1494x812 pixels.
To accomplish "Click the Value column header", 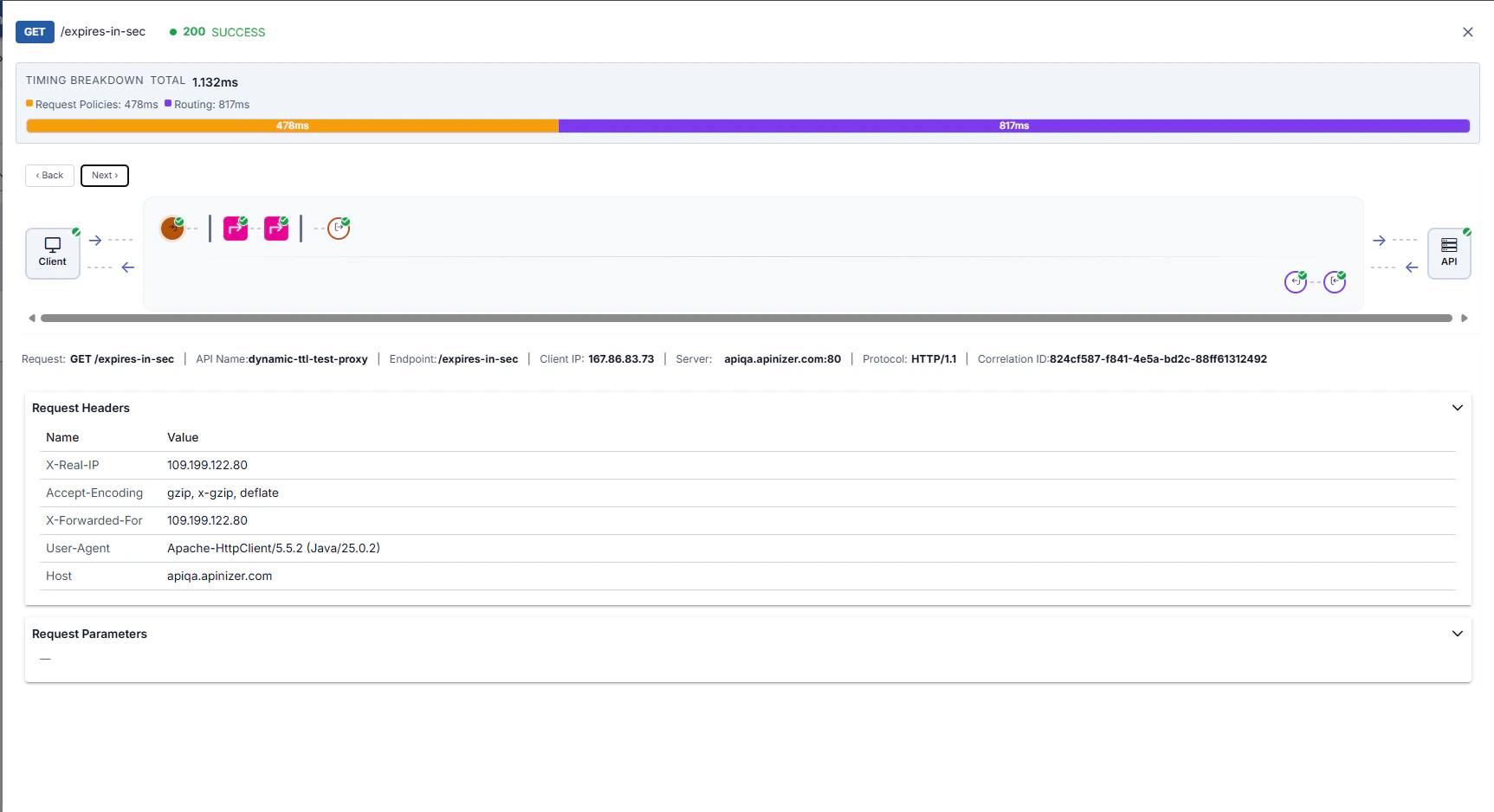I will pos(183,437).
